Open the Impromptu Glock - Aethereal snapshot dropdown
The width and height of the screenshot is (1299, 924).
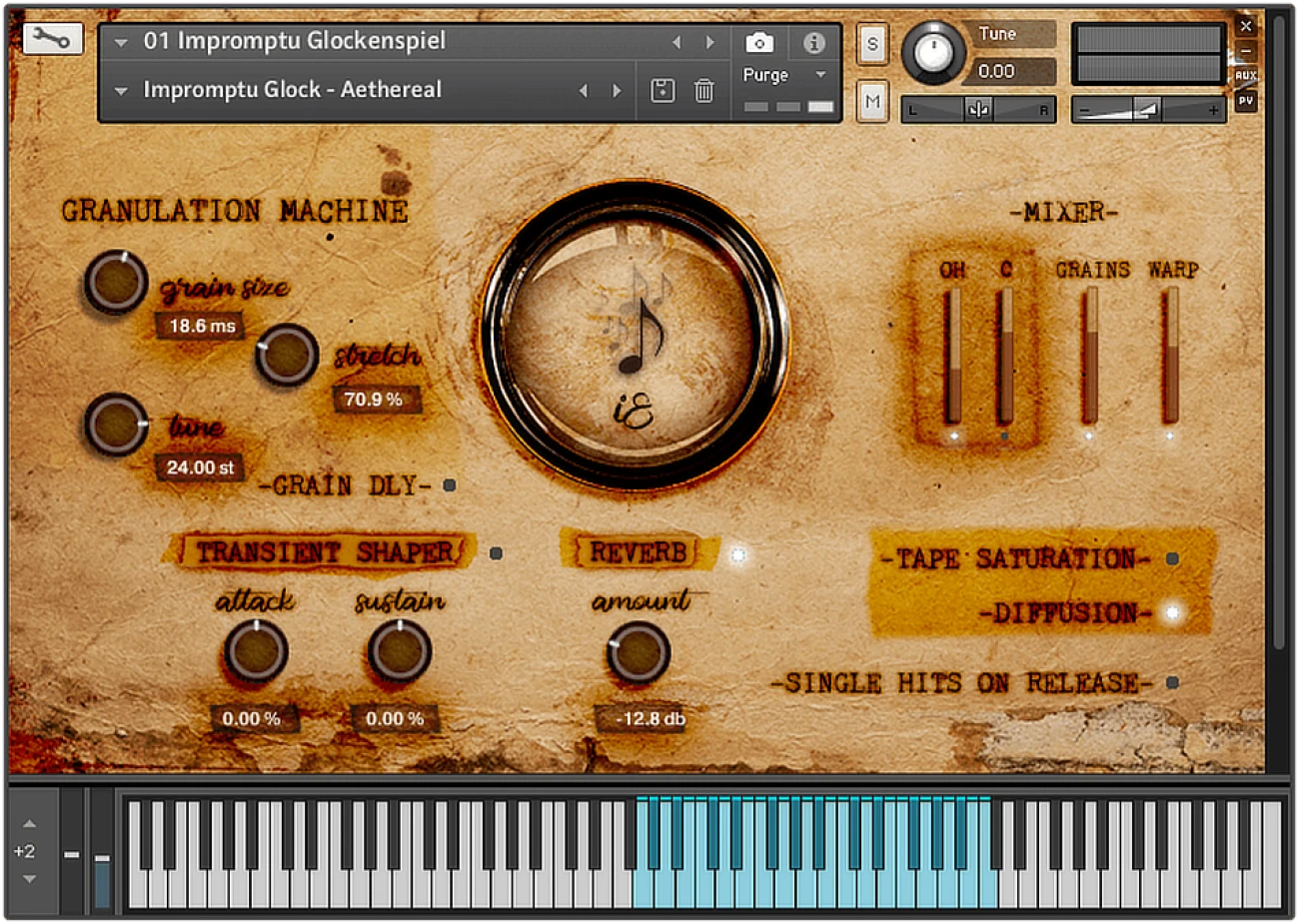pos(121,90)
